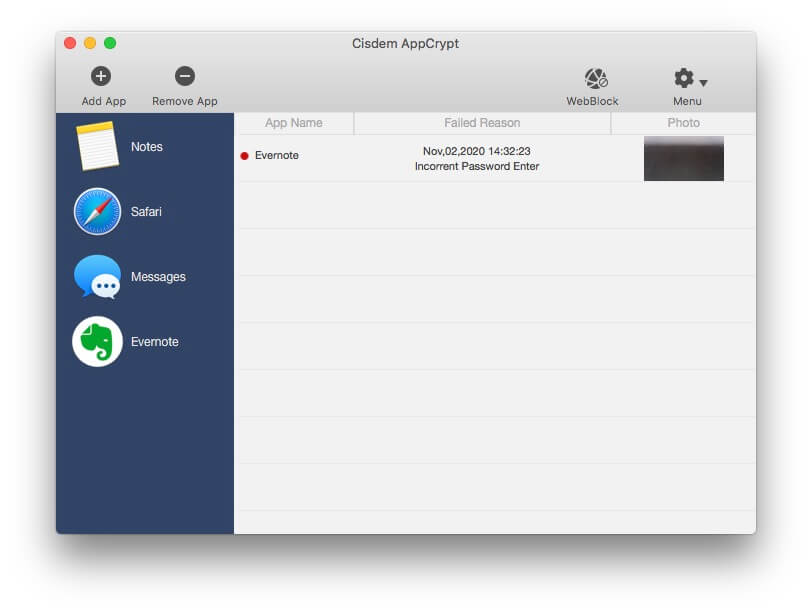The height and width of the screenshot is (614, 812).
Task: Expand the Menu dropdown arrow
Action: pyautogui.click(x=703, y=83)
